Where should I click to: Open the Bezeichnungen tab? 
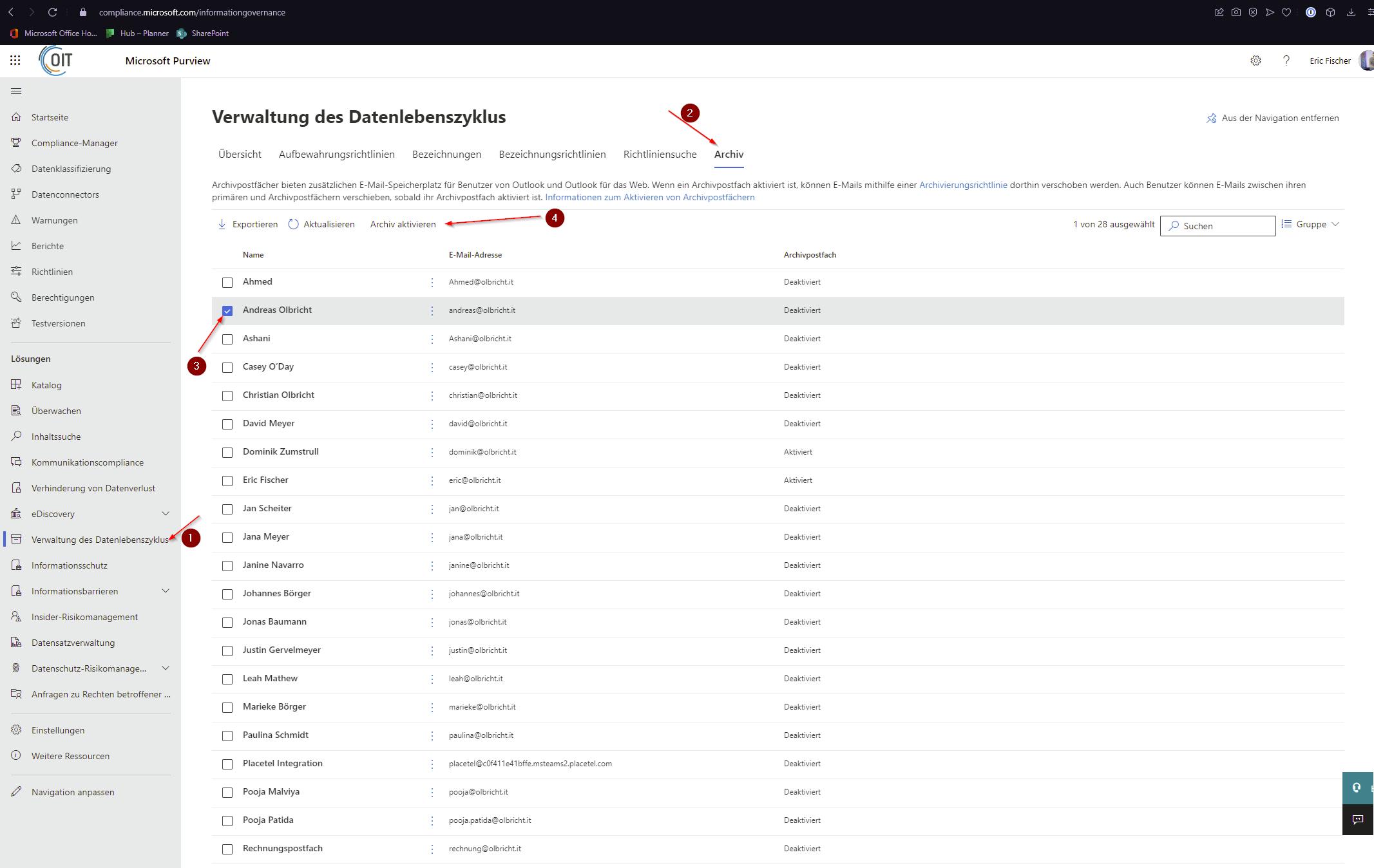tap(446, 155)
